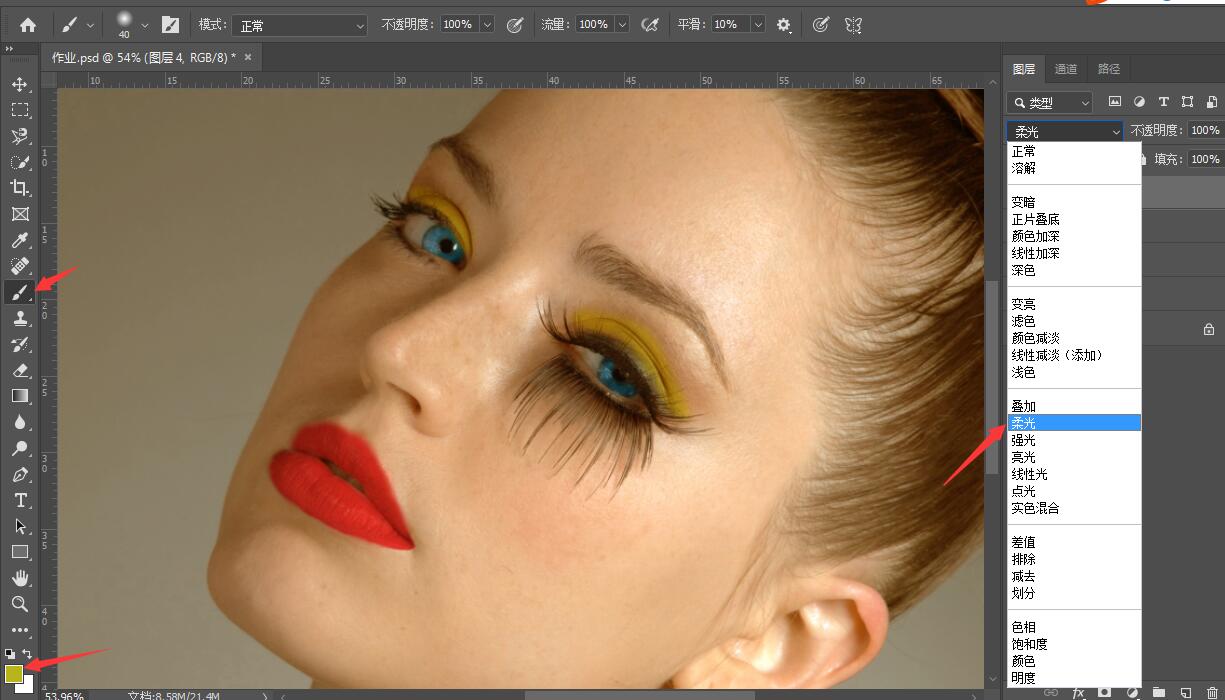Select the Crop tool
This screenshot has width=1225, height=700.
(20, 188)
